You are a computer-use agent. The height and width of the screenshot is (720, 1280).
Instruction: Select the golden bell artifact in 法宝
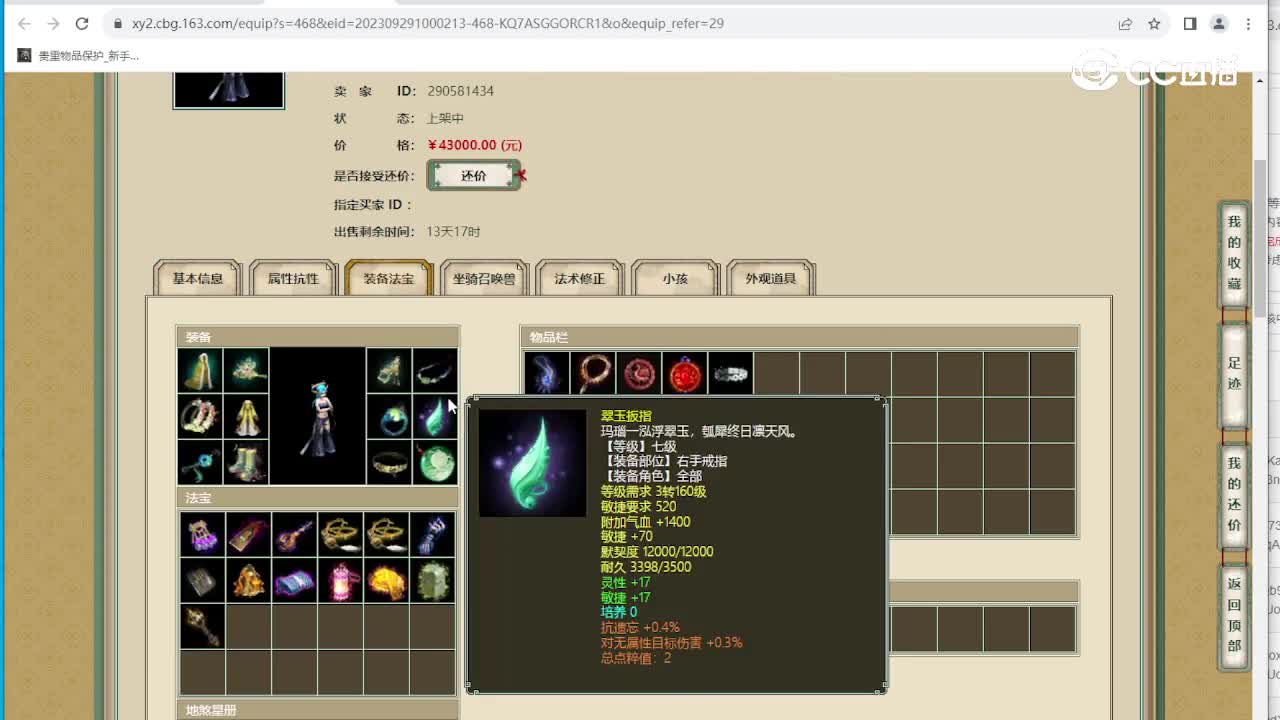point(248,580)
